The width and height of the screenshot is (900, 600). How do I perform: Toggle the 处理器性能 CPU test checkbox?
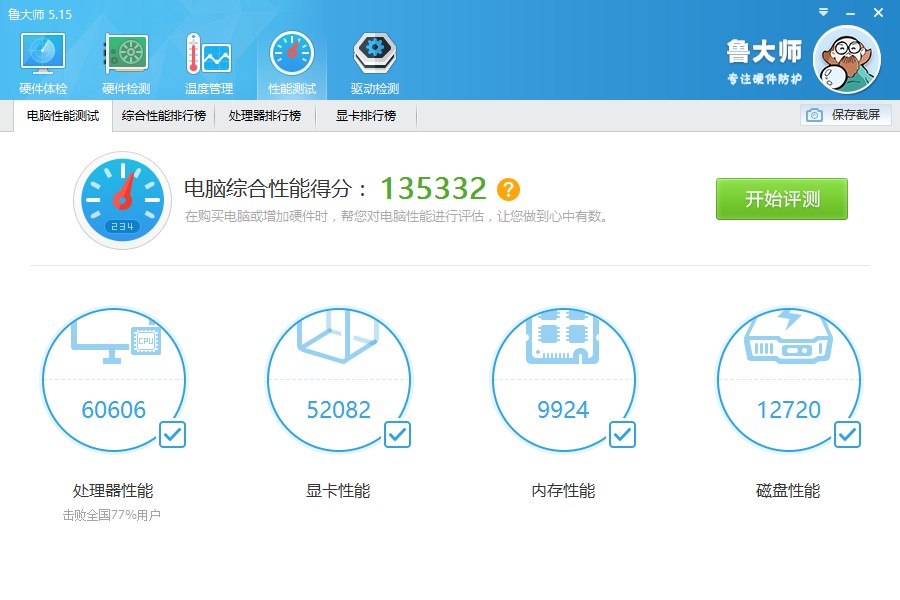coord(172,435)
